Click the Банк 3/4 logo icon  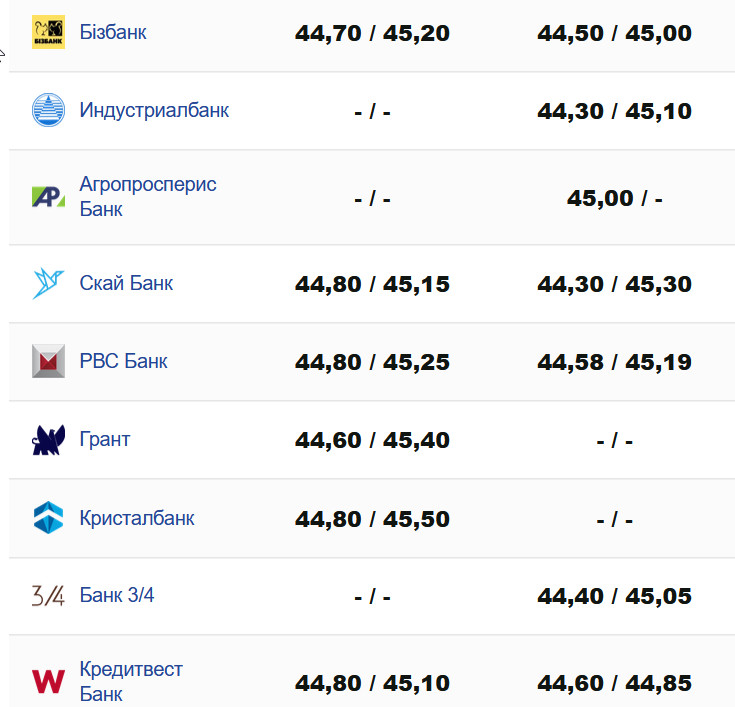click(x=48, y=596)
